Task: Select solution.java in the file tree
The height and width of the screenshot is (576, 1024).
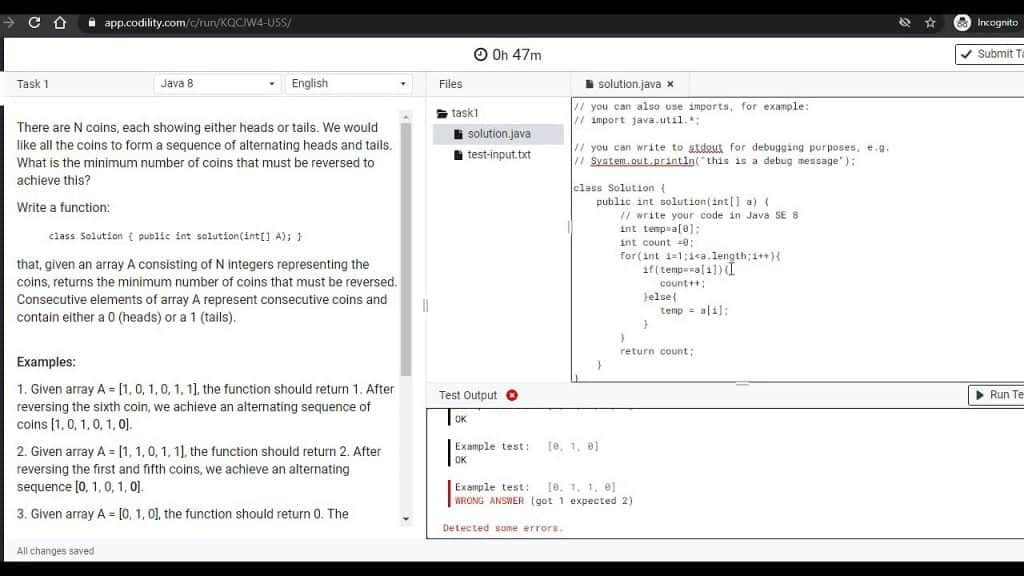Action: pos(498,134)
